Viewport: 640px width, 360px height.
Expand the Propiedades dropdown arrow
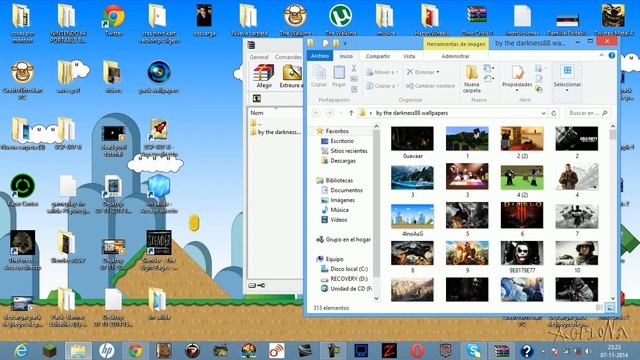[x=517, y=90]
